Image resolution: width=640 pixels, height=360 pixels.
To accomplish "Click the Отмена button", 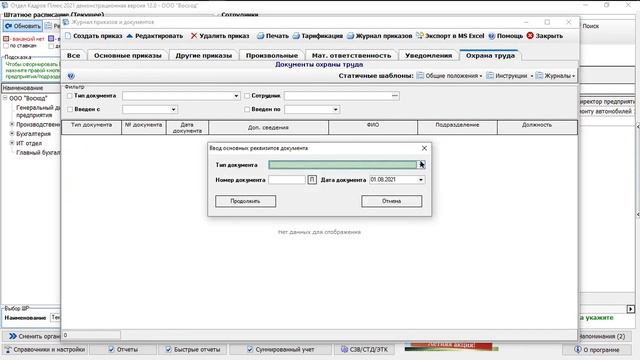I will 391,201.
